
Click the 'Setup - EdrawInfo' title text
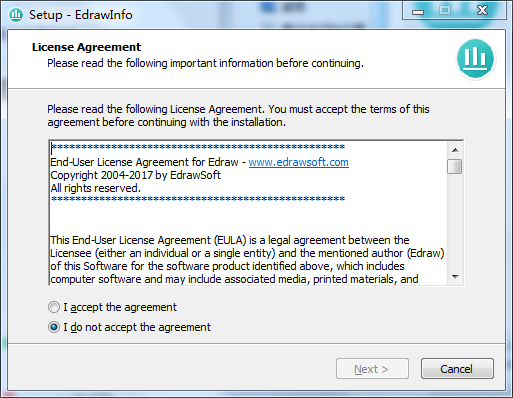click(x=81, y=15)
